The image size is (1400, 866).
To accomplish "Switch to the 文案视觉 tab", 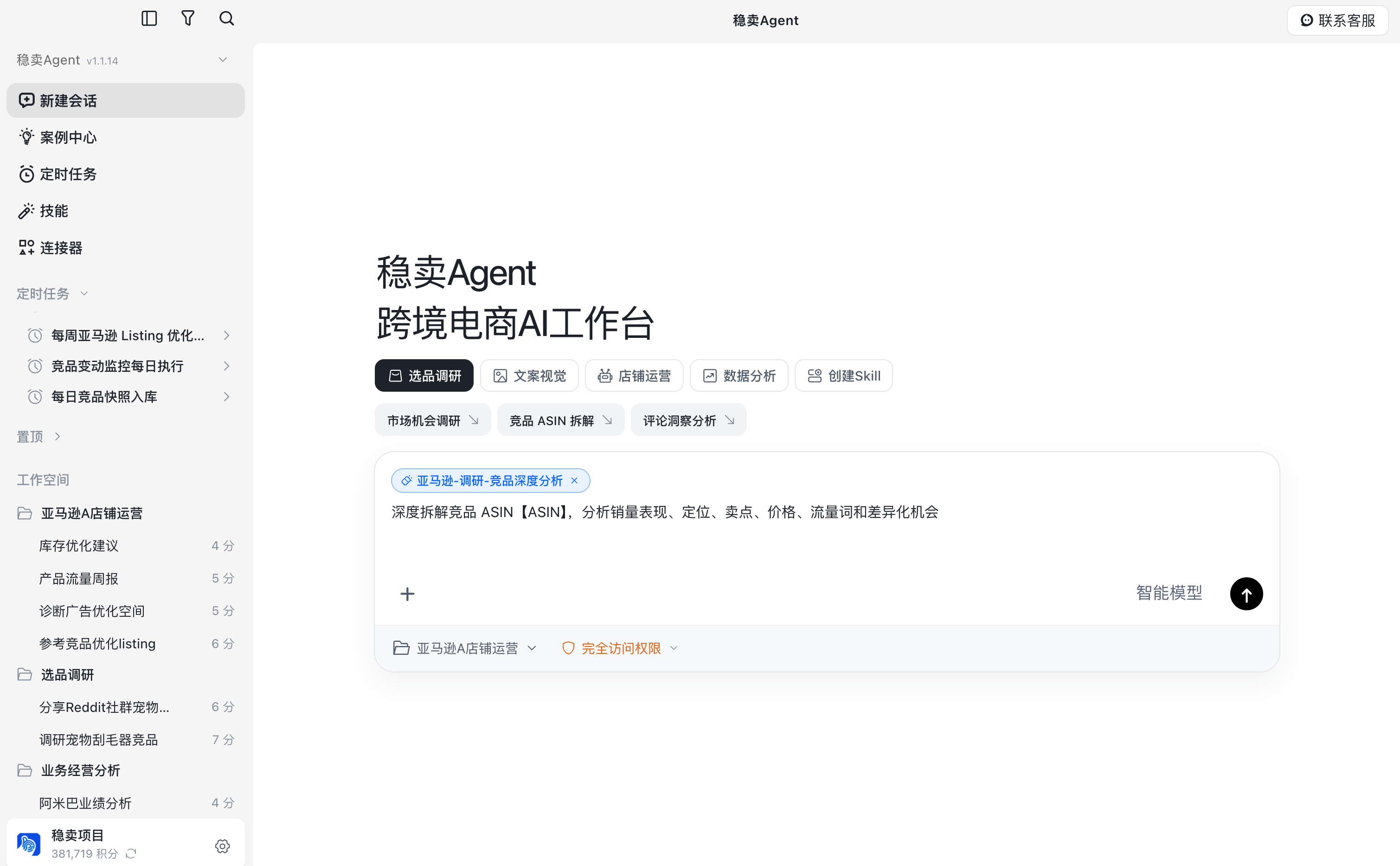I will [x=529, y=376].
